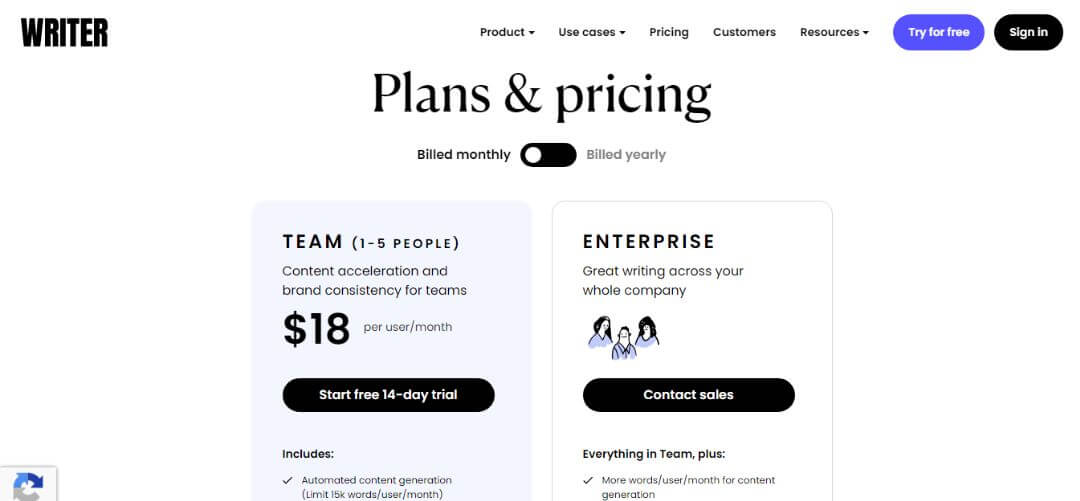The height and width of the screenshot is (501, 1080).
Task: Click the Plans & pricing heading
Action: coord(541,94)
